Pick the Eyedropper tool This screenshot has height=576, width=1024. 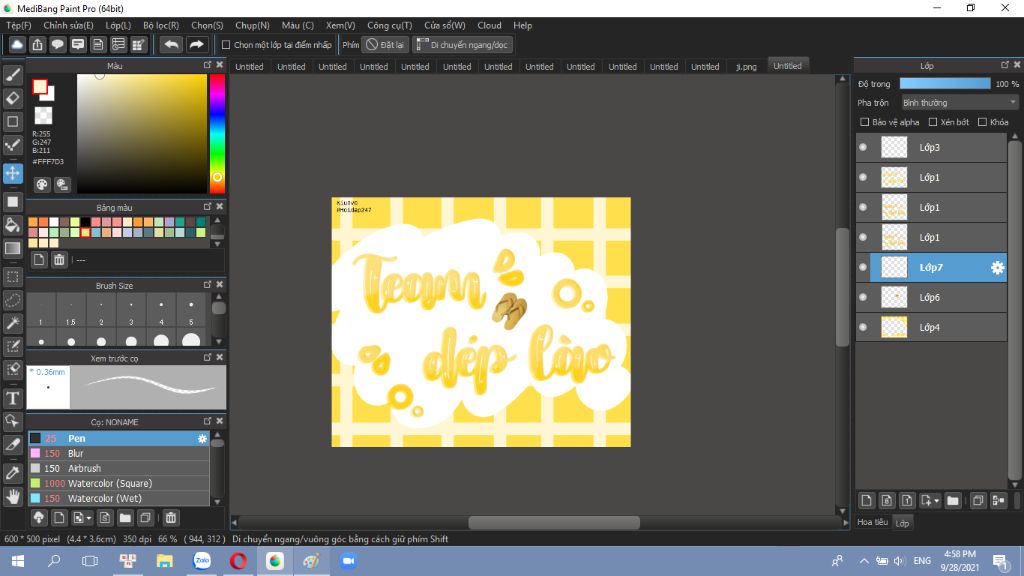click(13, 472)
